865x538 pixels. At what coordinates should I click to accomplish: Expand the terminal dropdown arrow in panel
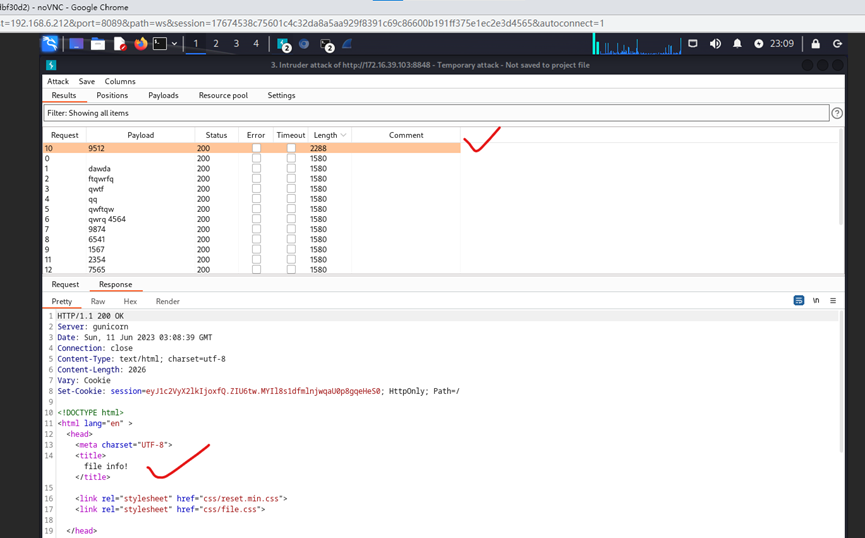point(174,44)
